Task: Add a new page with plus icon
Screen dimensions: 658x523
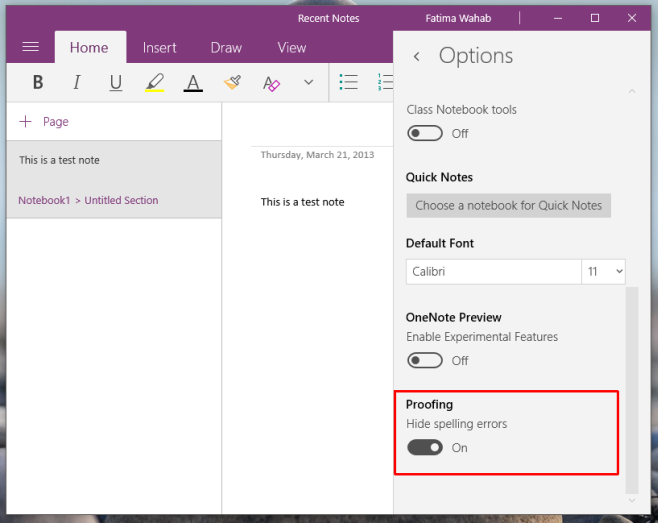Action: 25,122
